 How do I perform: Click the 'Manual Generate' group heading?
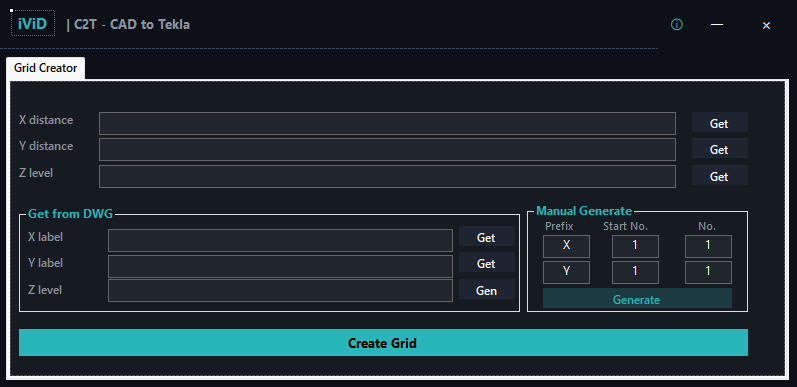(584, 211)
